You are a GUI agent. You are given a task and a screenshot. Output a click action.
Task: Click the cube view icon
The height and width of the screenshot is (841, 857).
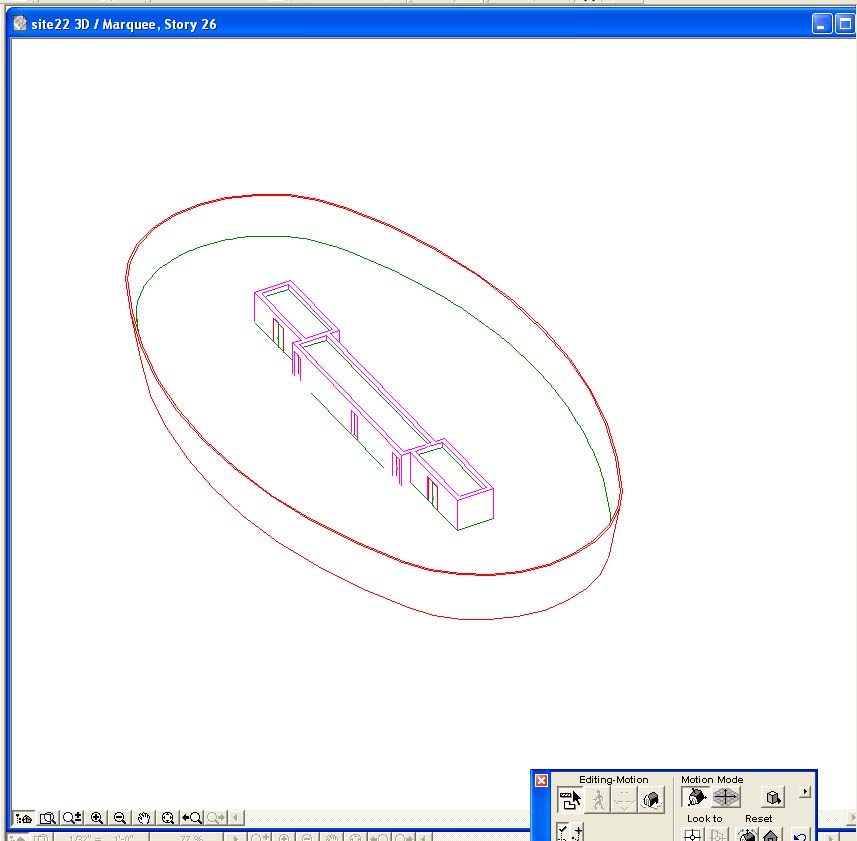pos(772,797)
